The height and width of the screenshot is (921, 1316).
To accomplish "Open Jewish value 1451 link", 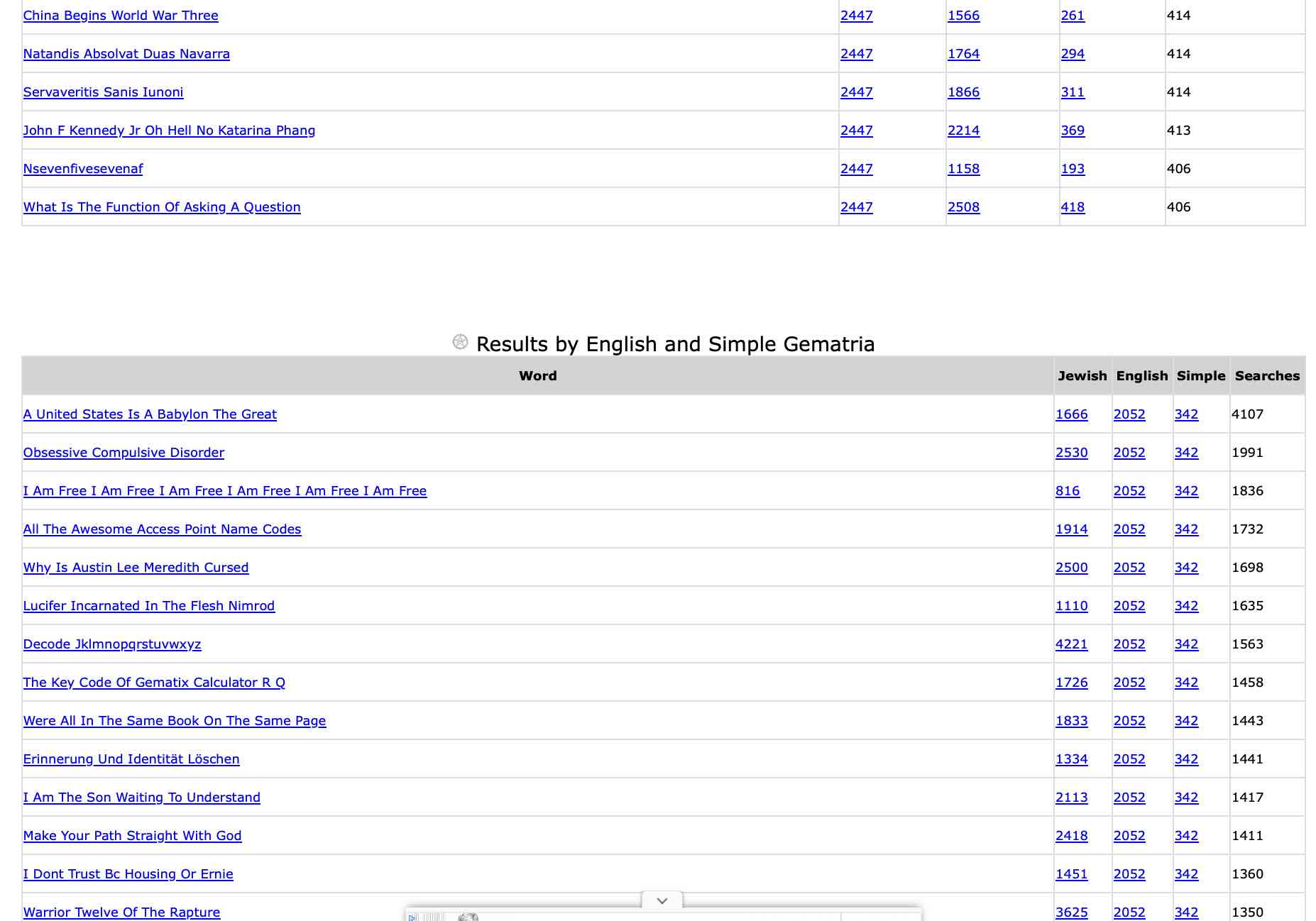I will [x=1072, y=874].
